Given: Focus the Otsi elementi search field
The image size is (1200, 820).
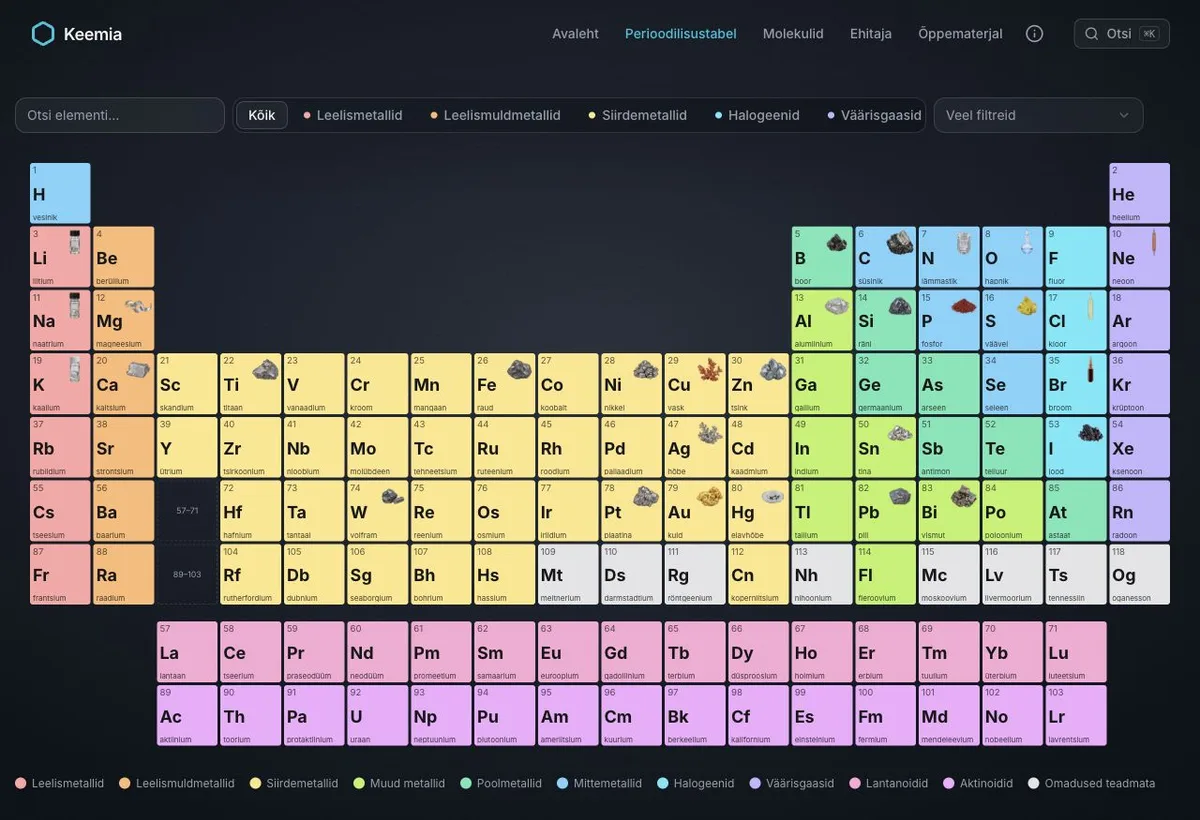Looking at the screenshot, I should tap(120, 115).
